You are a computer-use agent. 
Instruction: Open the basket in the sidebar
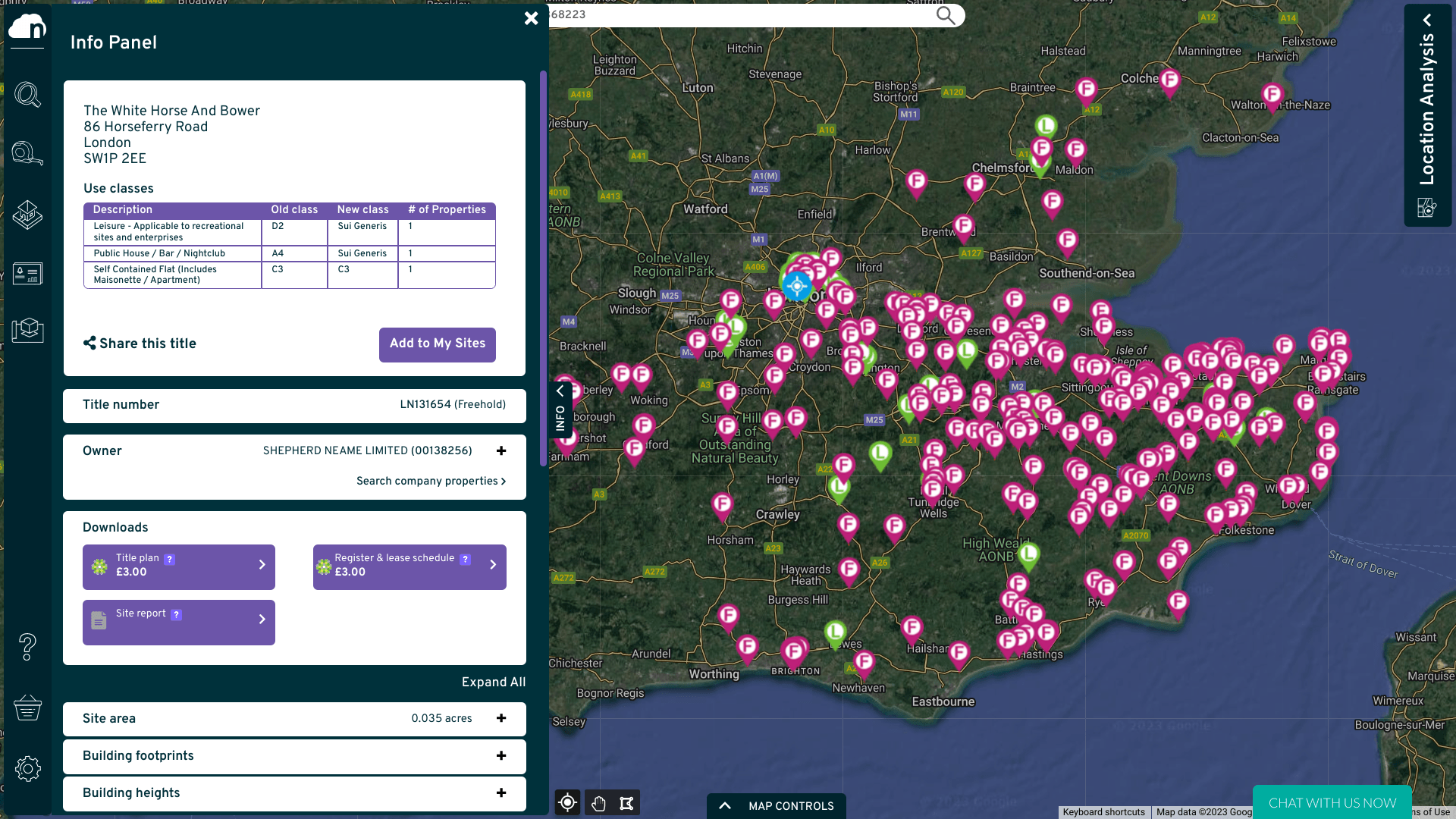pyautogui.click(x=27, y=708)
